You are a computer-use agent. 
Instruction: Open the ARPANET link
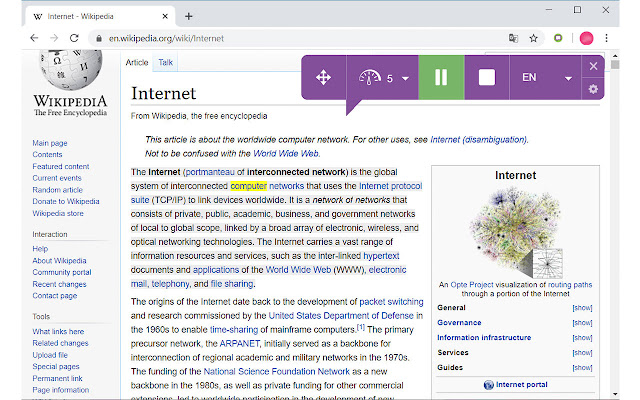240,344
